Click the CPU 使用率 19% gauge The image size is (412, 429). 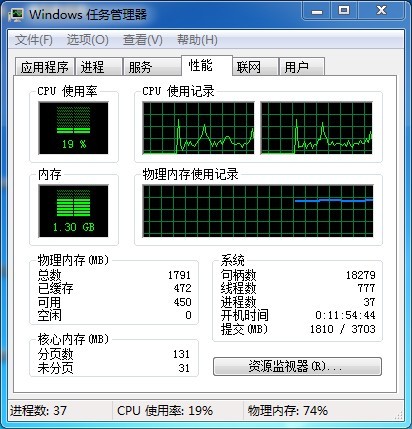coord(73,128)
